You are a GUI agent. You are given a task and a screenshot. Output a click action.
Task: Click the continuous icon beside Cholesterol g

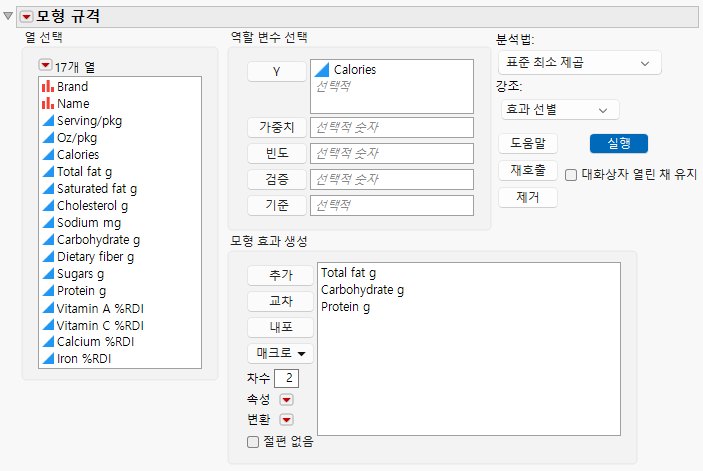click(x=48, y=206)
